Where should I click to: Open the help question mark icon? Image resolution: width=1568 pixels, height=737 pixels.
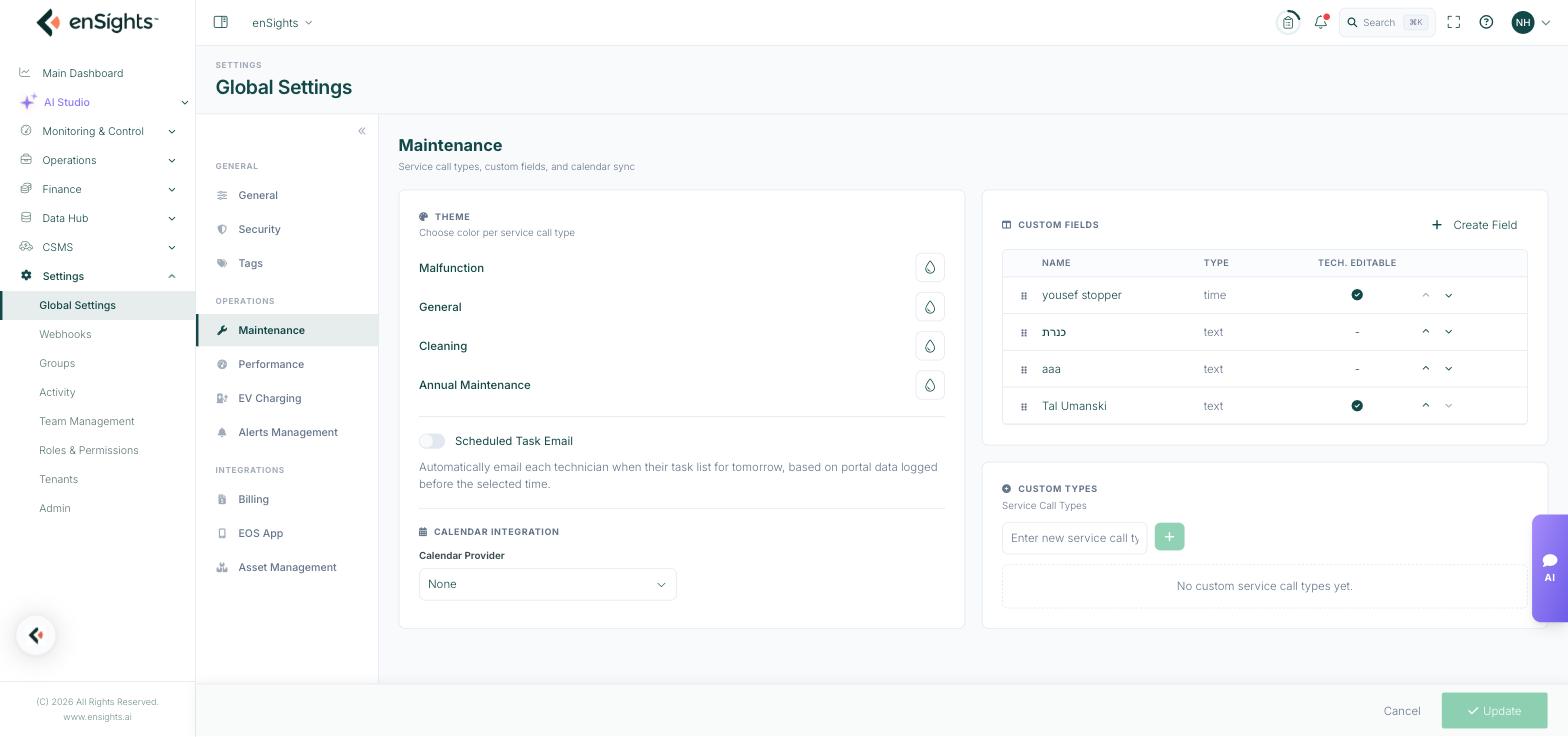pos(1486,22)
